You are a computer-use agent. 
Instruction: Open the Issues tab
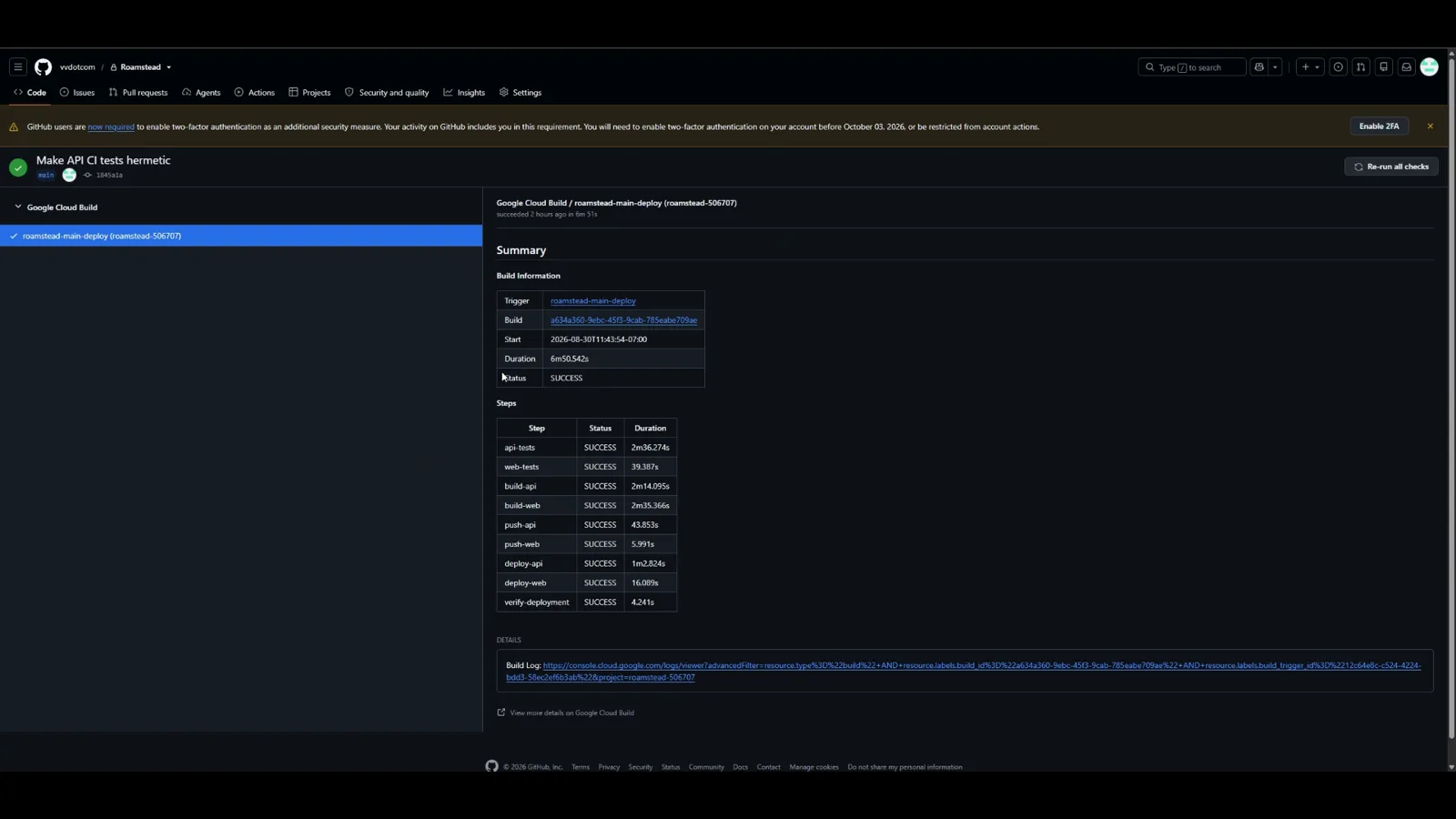(77, 93)
